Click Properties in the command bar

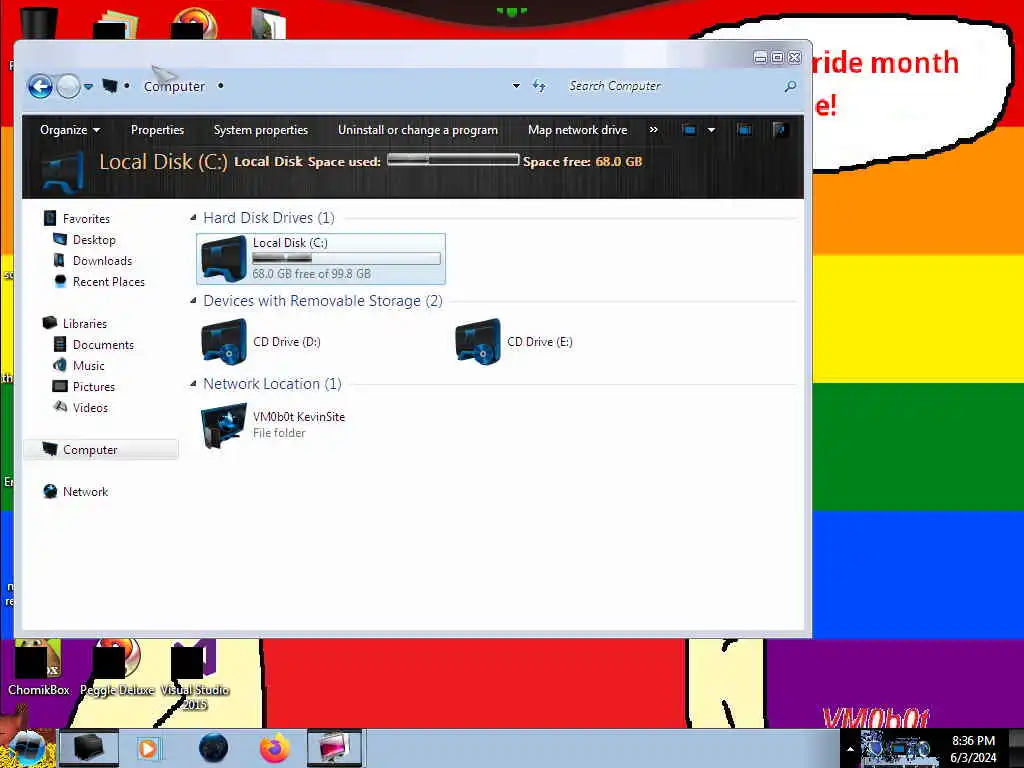(157, 130)
